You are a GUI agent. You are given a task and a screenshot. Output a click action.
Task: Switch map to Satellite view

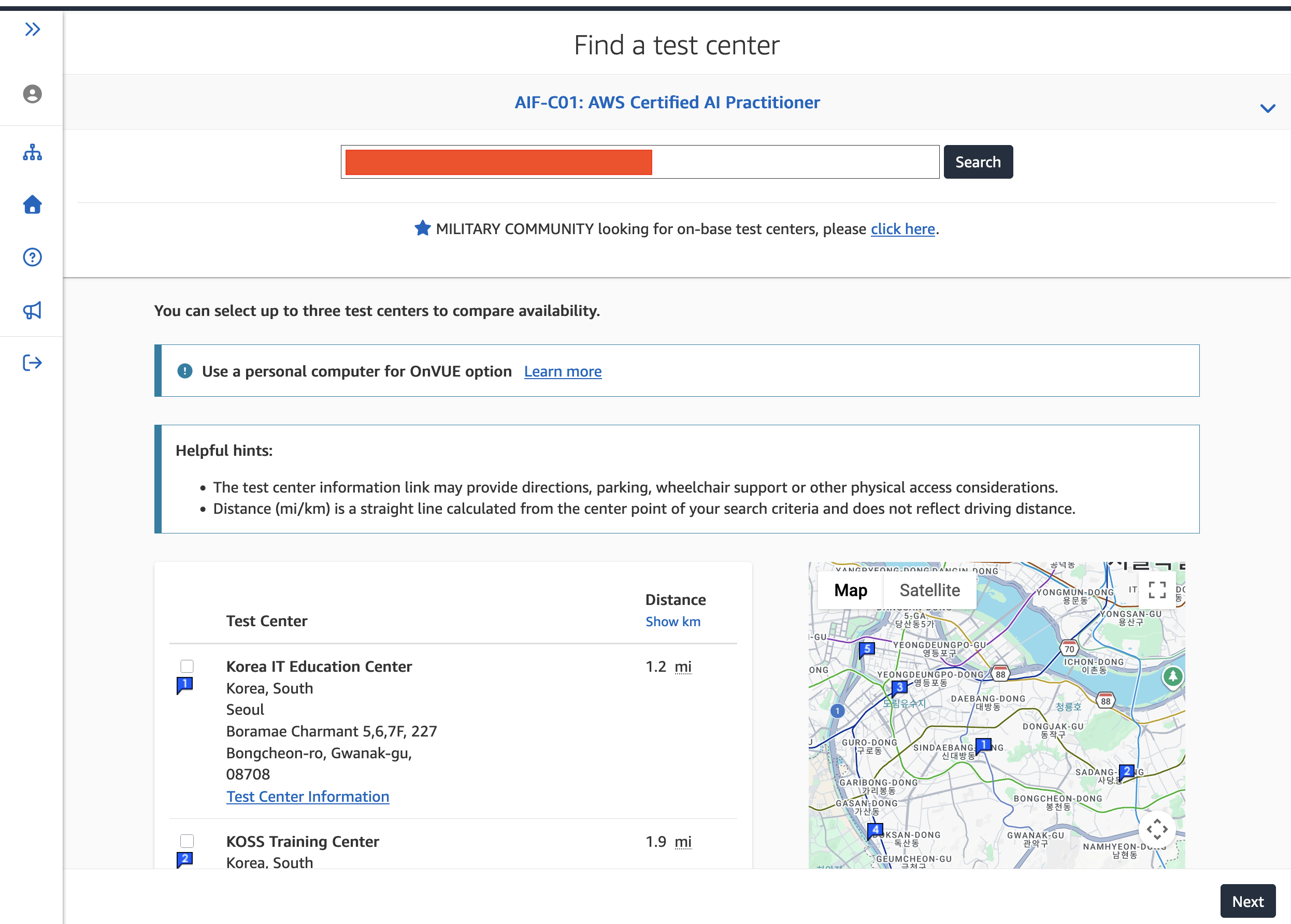[930, 590]
